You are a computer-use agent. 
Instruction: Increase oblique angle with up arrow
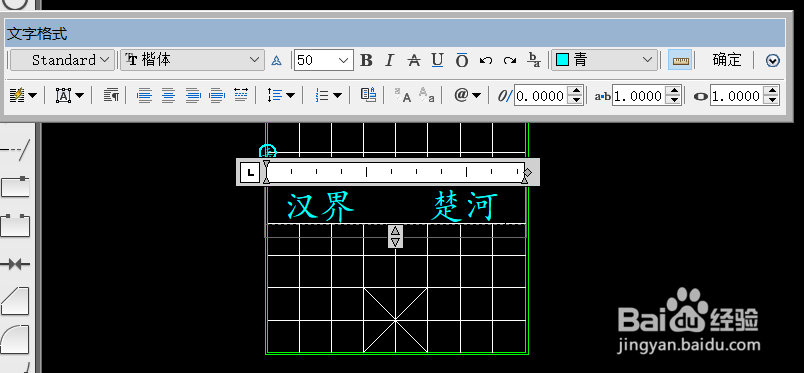(x=577, y=91)
